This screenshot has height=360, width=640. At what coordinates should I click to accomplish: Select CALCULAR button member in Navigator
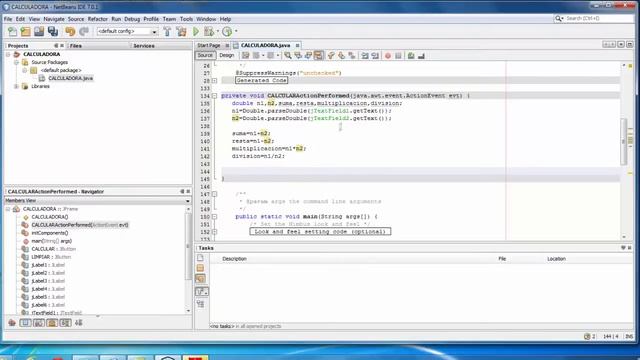pyautogui.click(x=53, y=249)
